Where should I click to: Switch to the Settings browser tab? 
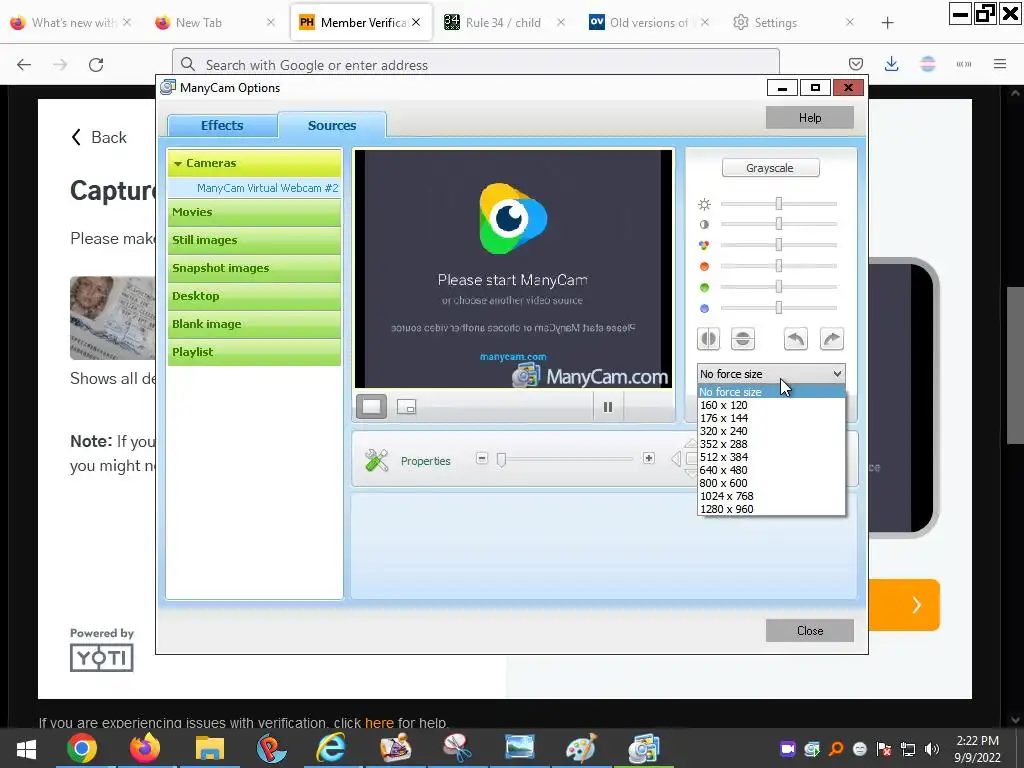tap(793, 23)
